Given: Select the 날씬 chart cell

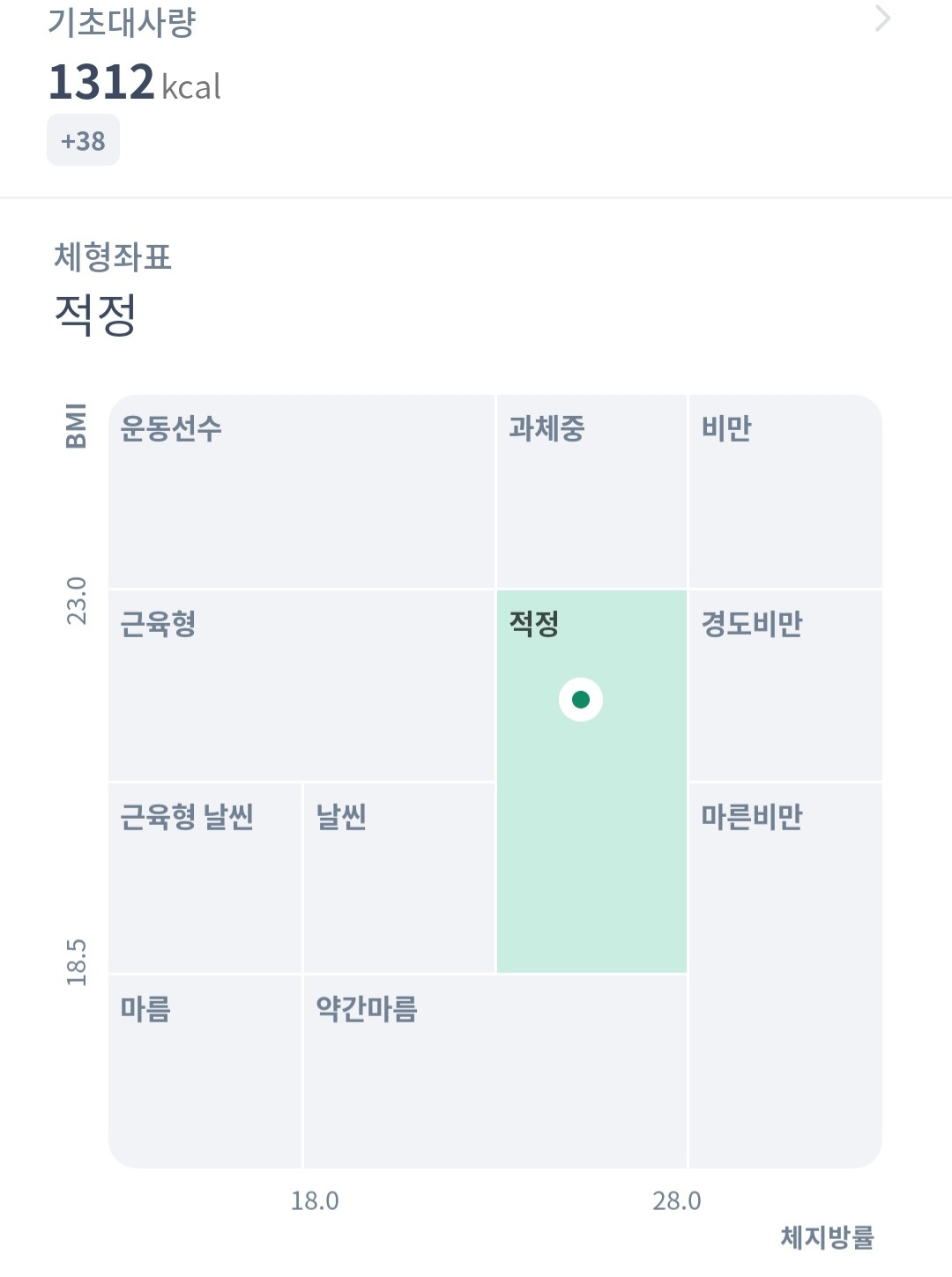Looking at the screenshot, I should click(399, 878).
